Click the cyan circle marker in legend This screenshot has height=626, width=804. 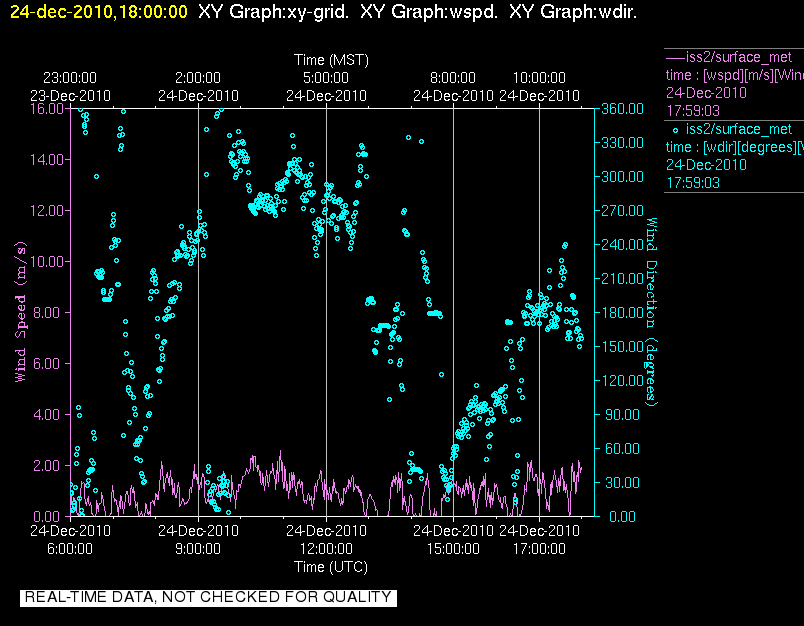[676, 129]
